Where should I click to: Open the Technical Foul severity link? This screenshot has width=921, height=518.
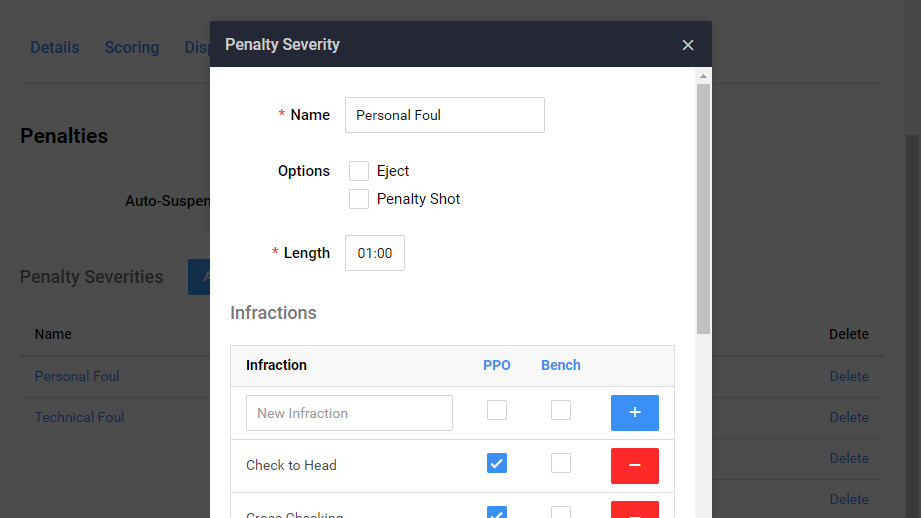point(79,417)
